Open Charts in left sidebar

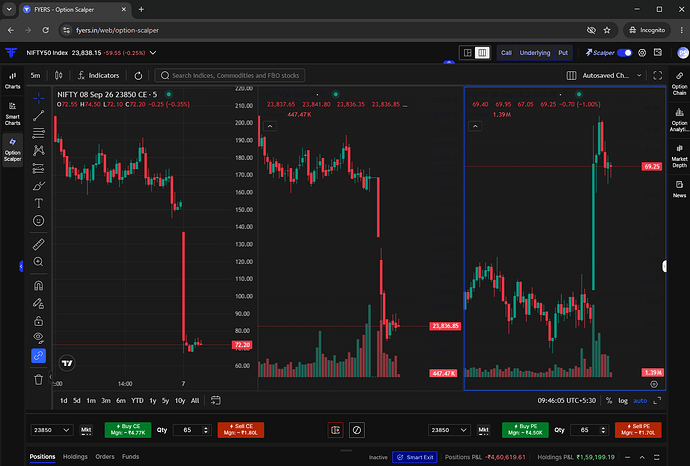point(12,81)
